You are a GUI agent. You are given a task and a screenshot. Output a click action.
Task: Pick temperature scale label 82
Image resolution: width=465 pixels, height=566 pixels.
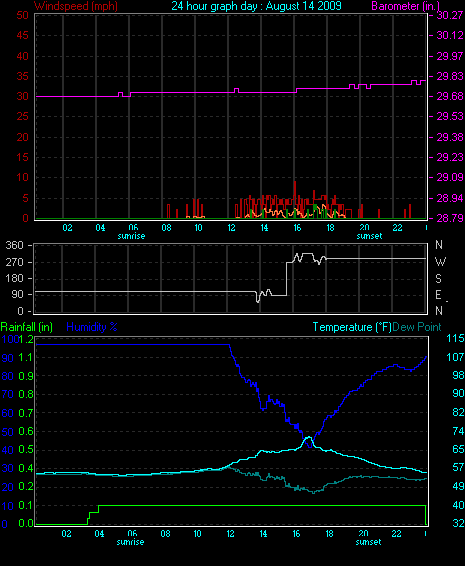tap(458, 412)
